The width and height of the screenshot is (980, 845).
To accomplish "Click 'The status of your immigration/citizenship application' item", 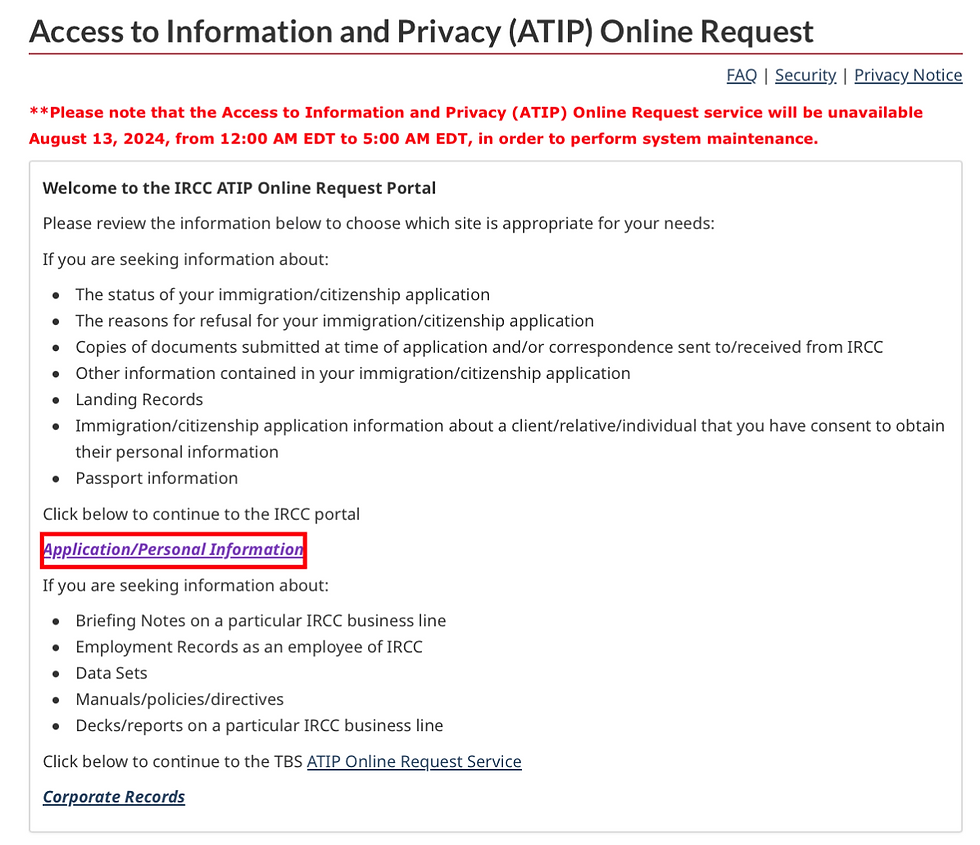I will click(x=282, y=294).
